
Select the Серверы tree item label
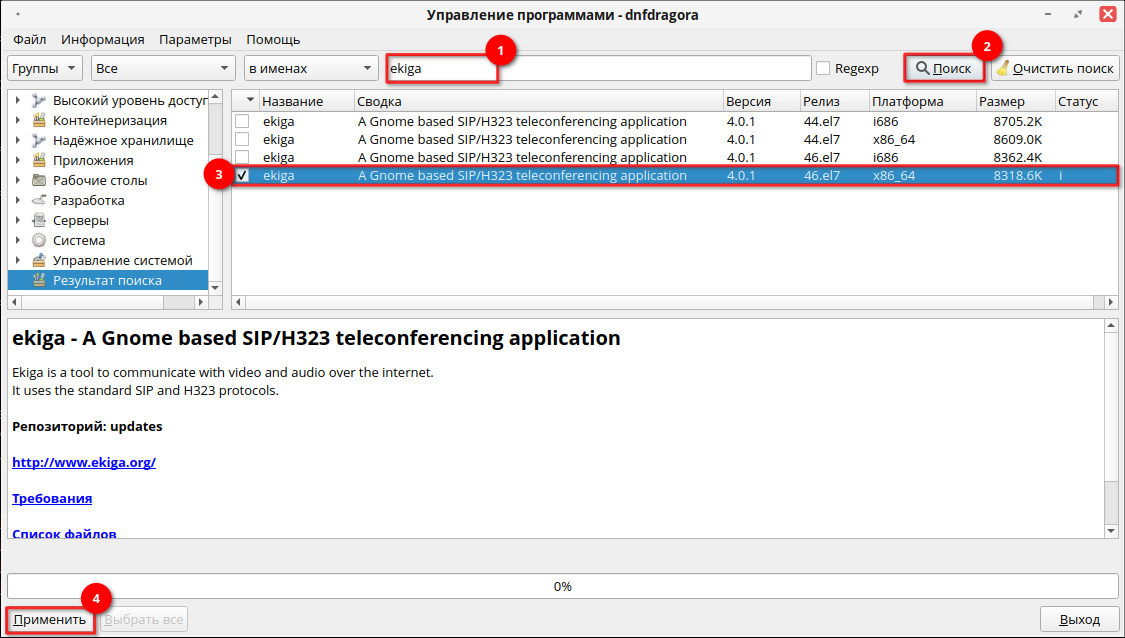click(x=81, y=220)
